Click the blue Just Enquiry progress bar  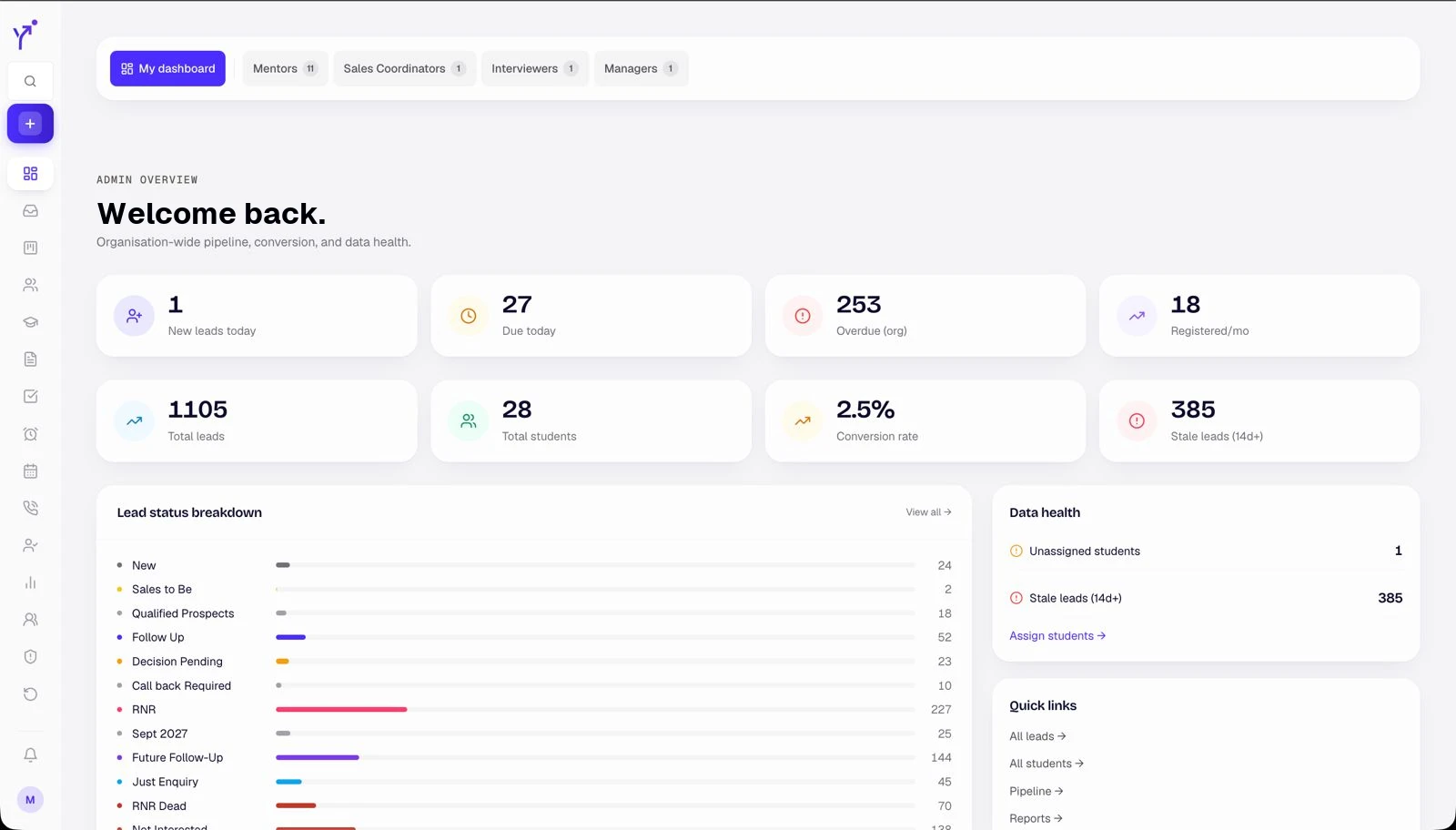click(288, 782)
